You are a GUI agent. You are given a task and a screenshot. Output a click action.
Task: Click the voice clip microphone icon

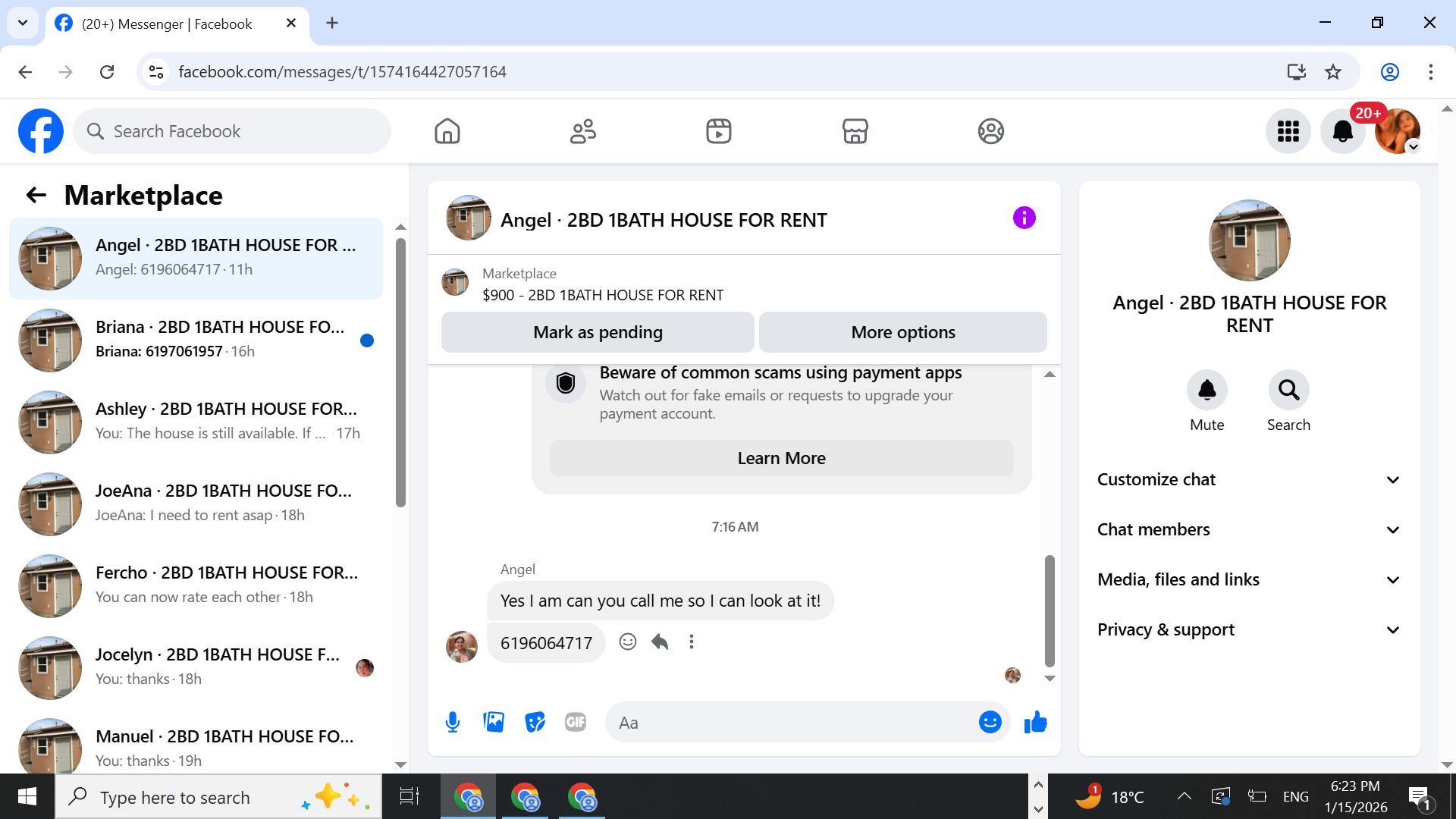click(453, 722)
